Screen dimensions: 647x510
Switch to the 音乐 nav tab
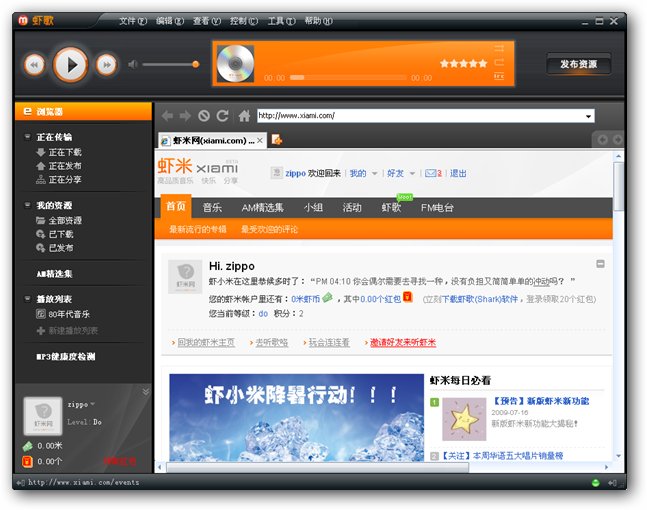tap(212, 207)
